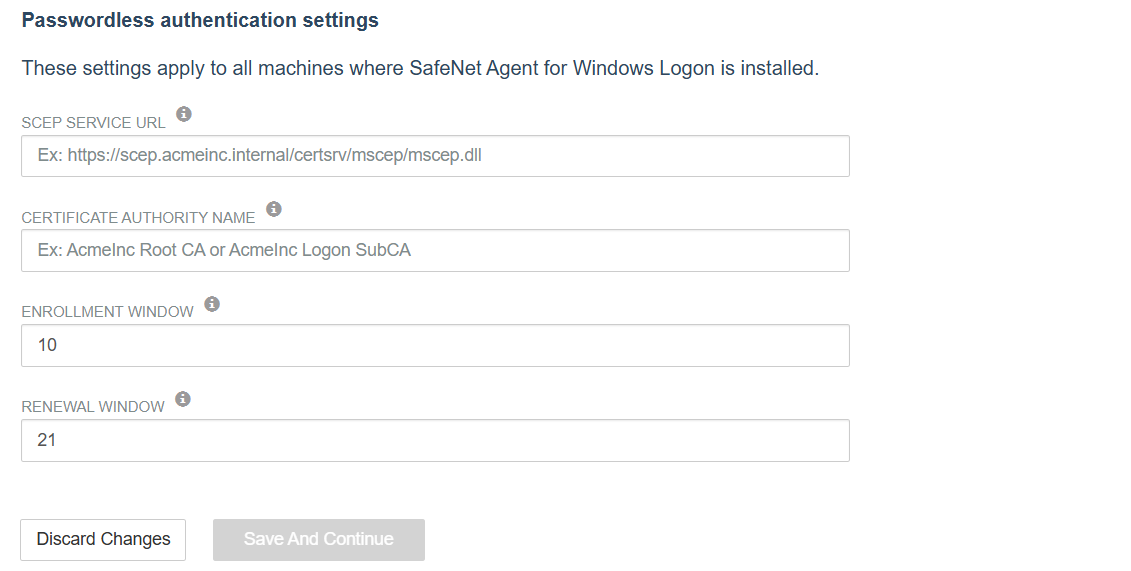This screenshot has height=571, width=1131.
Task: Click the Passwordless authentication settings heading
Action: click(200, 20)
